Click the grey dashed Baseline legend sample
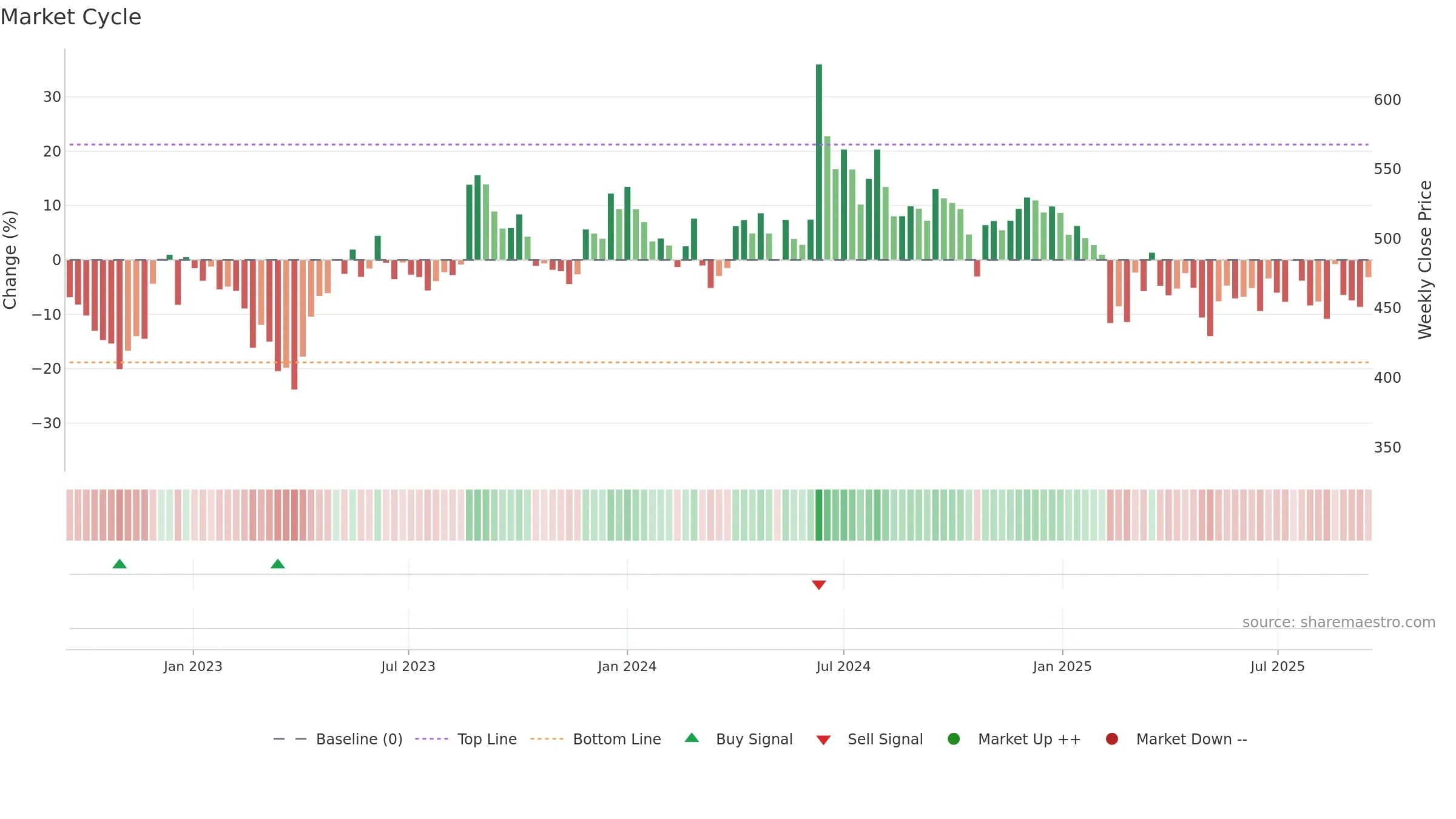The image size is (1456, 819). coord(290,739)
